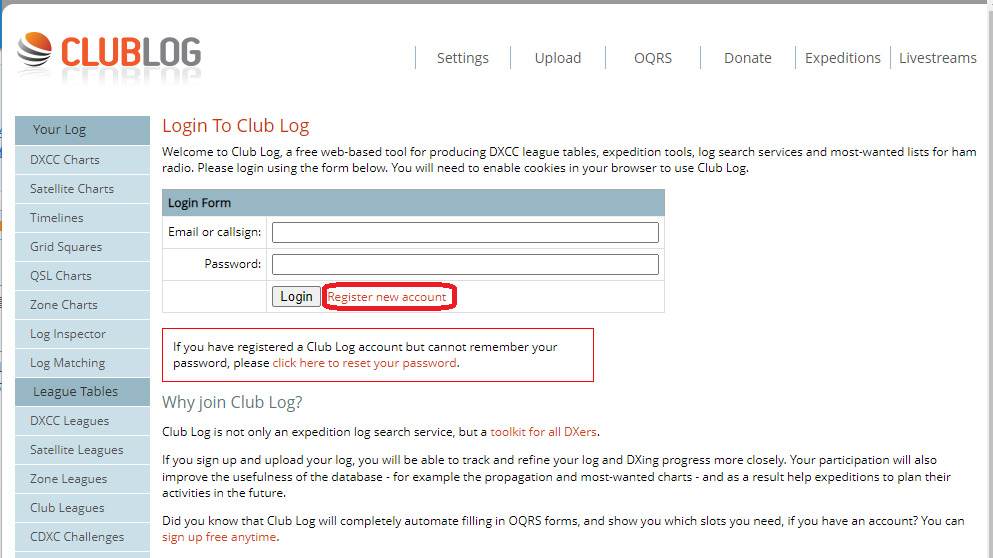Image resolution: width=993 pixels, height=558 pixels.
Task: Open Log Inspector in the sidebar
Action: click(x=82, y=334)
